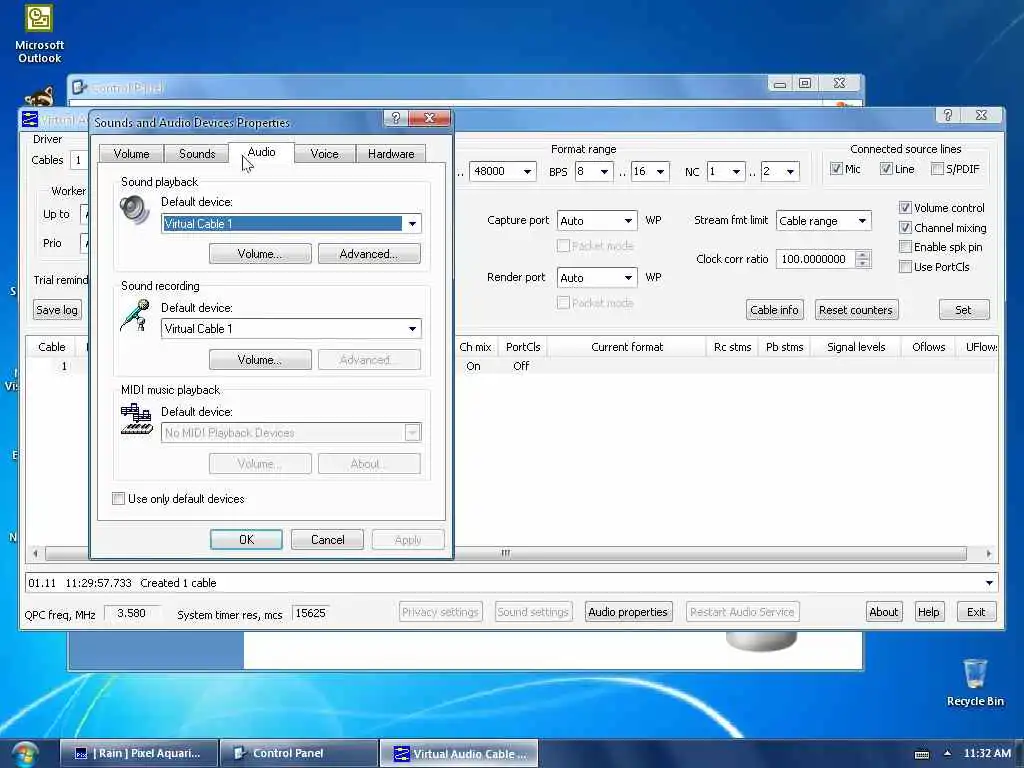Open Sound recording default device dropdown

pos(412,328)
